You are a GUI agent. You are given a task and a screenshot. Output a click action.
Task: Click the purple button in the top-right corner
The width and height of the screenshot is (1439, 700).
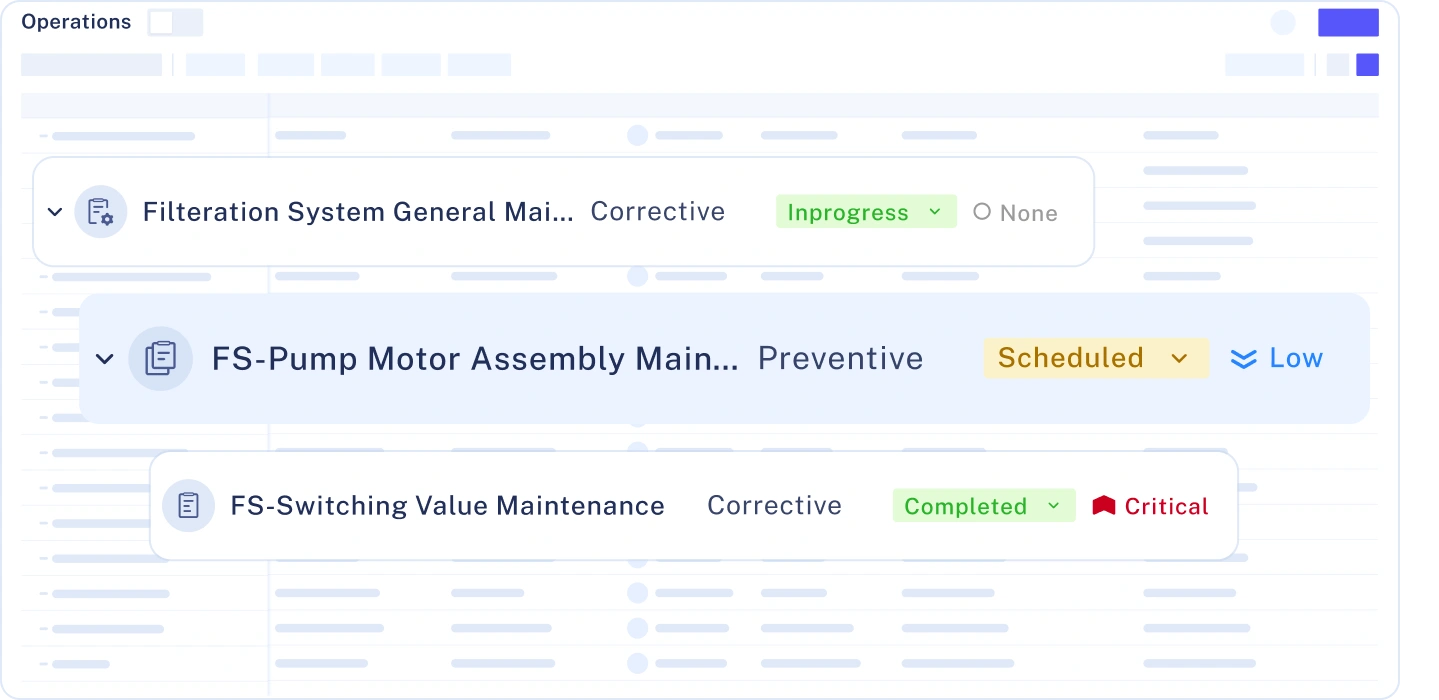click(1348, 23)
